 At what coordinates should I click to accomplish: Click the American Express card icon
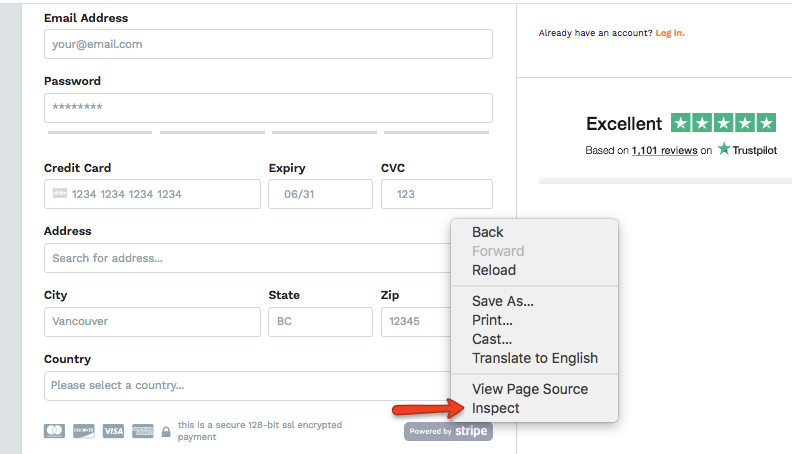[143, 431]
